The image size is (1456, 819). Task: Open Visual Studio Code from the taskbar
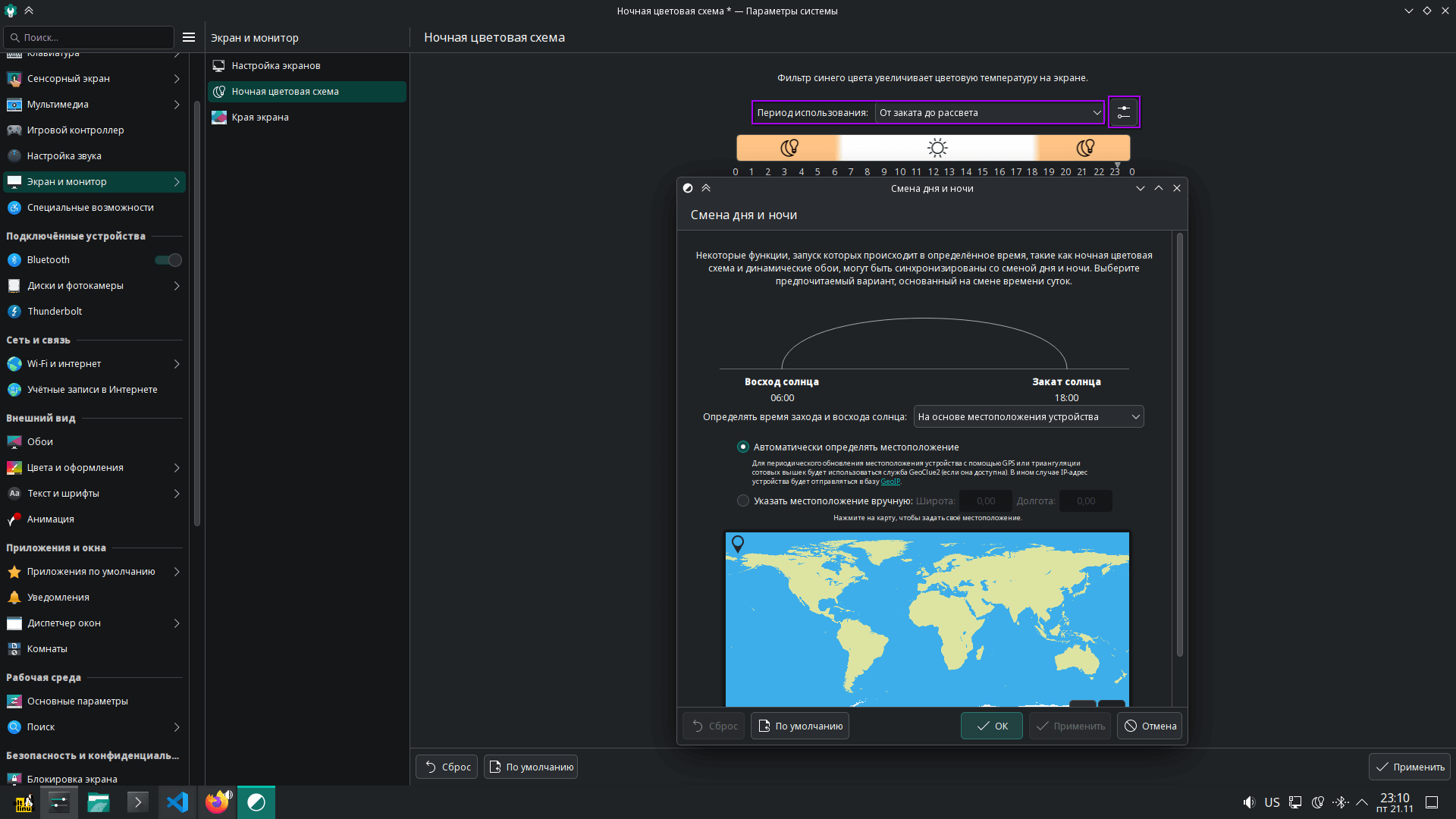coord(177,802)
